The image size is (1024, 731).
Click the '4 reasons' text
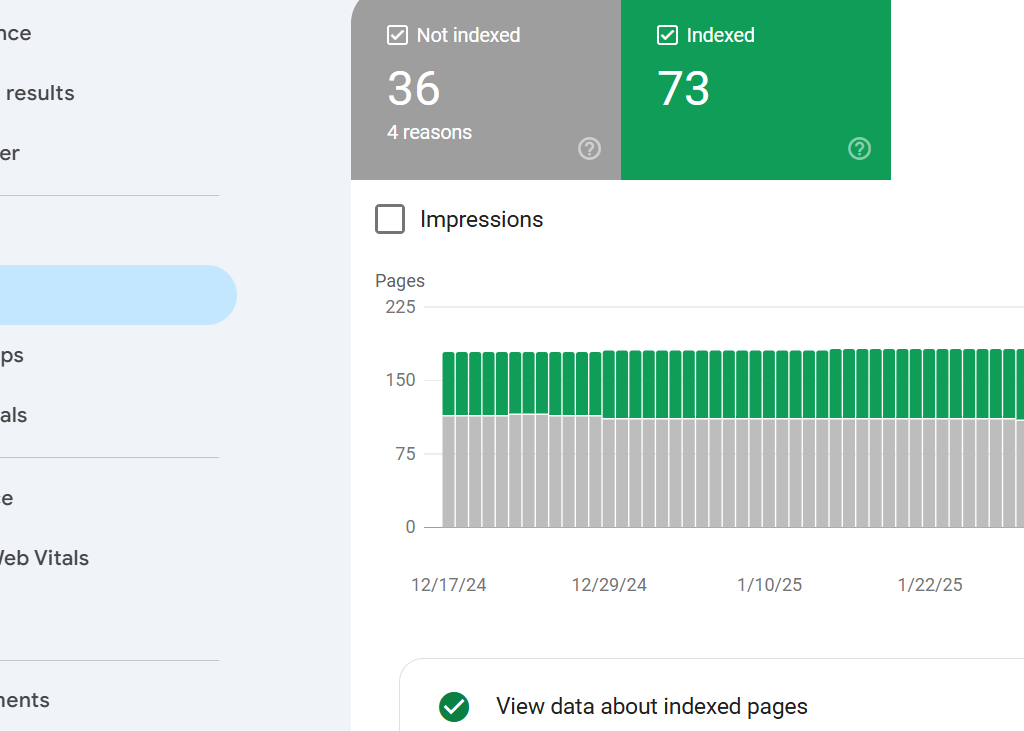point(429,133)
